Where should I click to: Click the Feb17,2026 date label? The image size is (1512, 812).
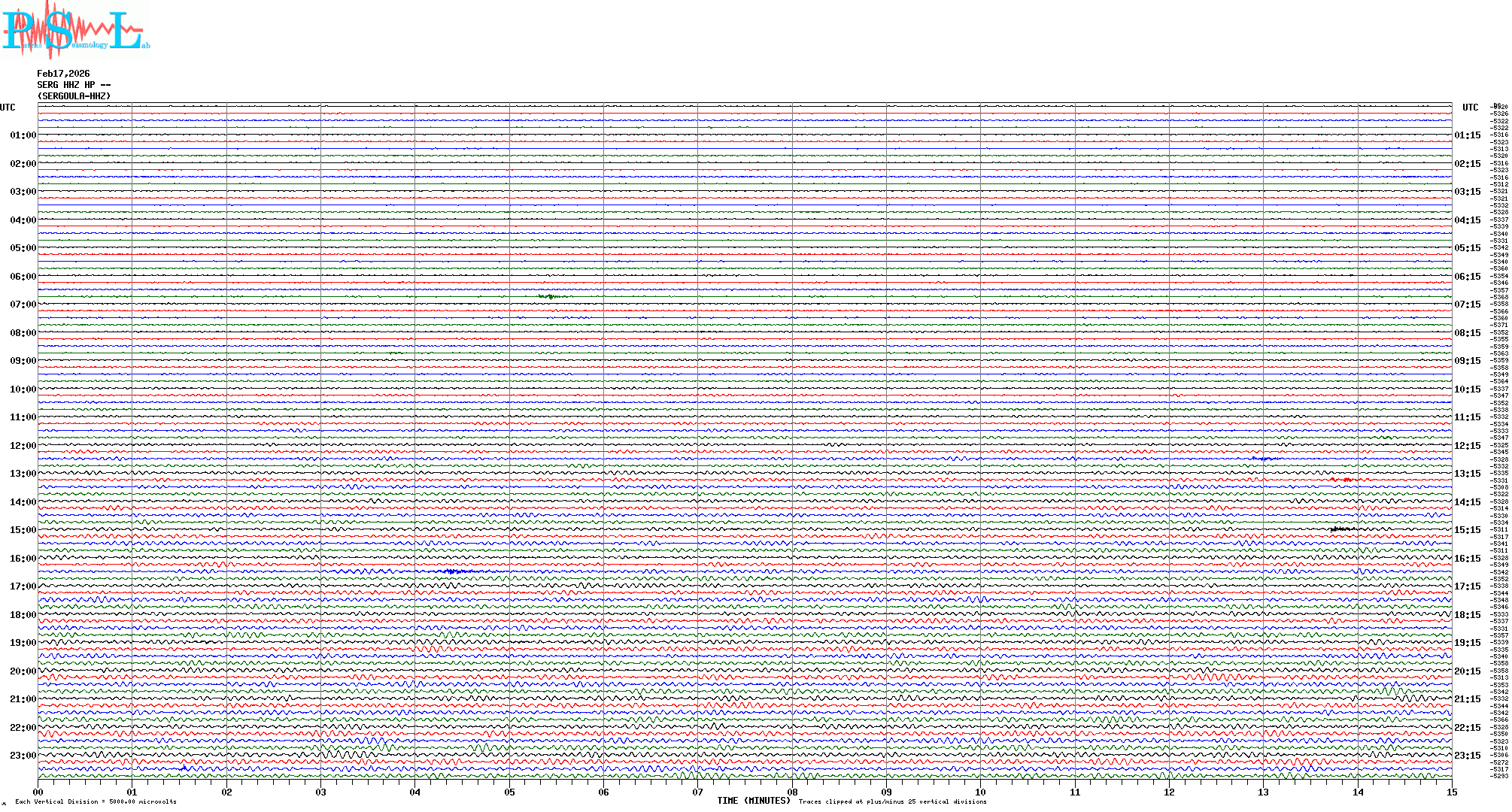click(63, 74)
